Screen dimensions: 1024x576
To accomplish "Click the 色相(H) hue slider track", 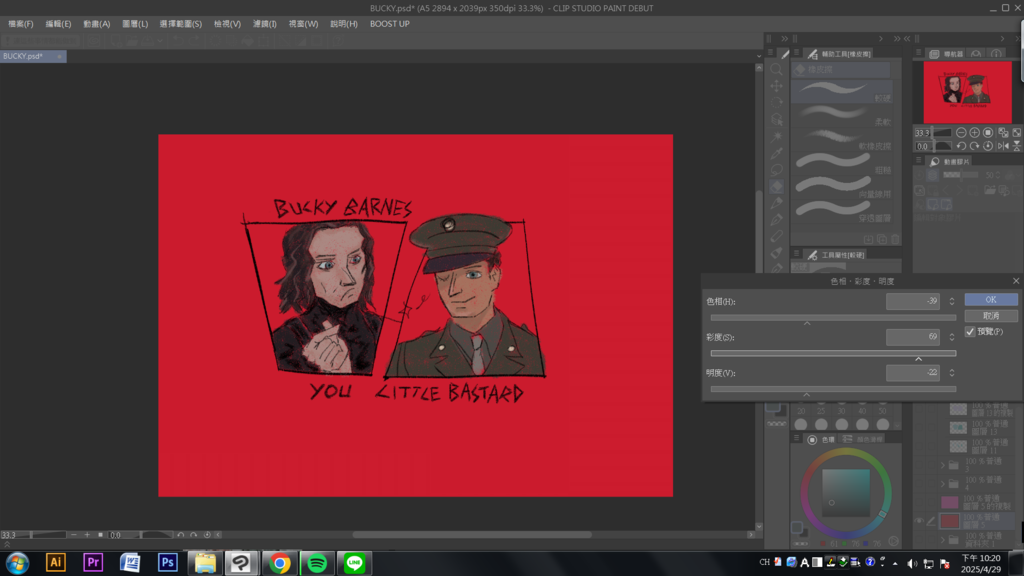I will point(833,317).
